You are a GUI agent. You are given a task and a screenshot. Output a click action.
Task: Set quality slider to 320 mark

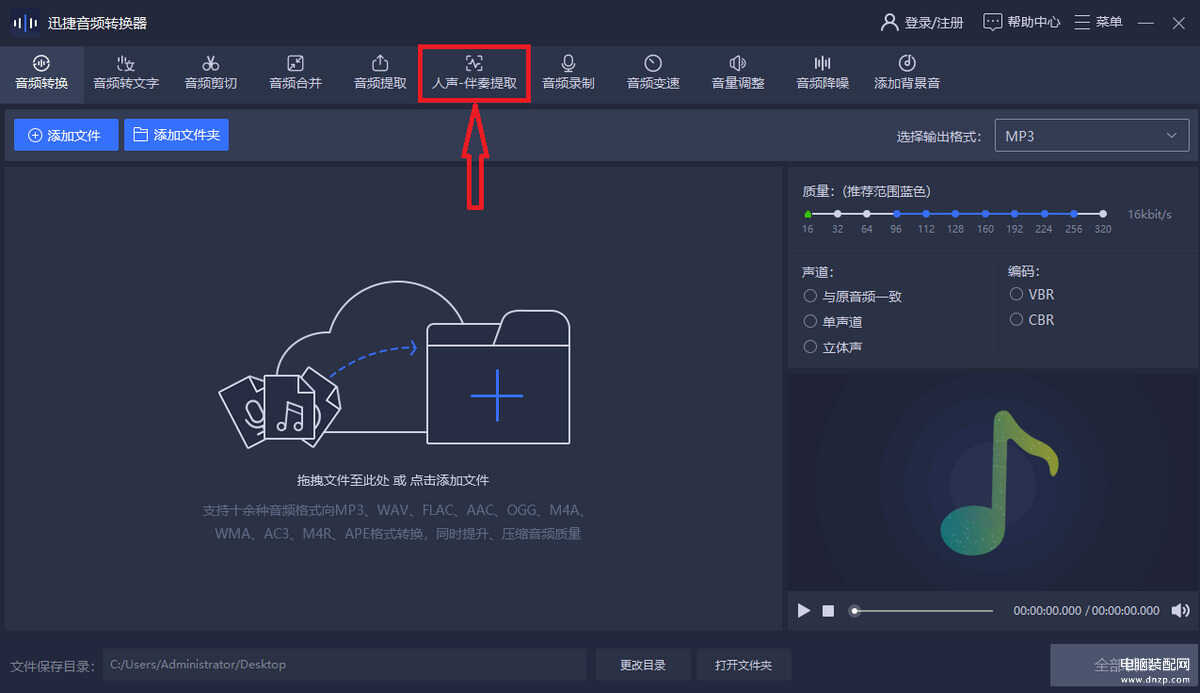tap(1103, 213)
